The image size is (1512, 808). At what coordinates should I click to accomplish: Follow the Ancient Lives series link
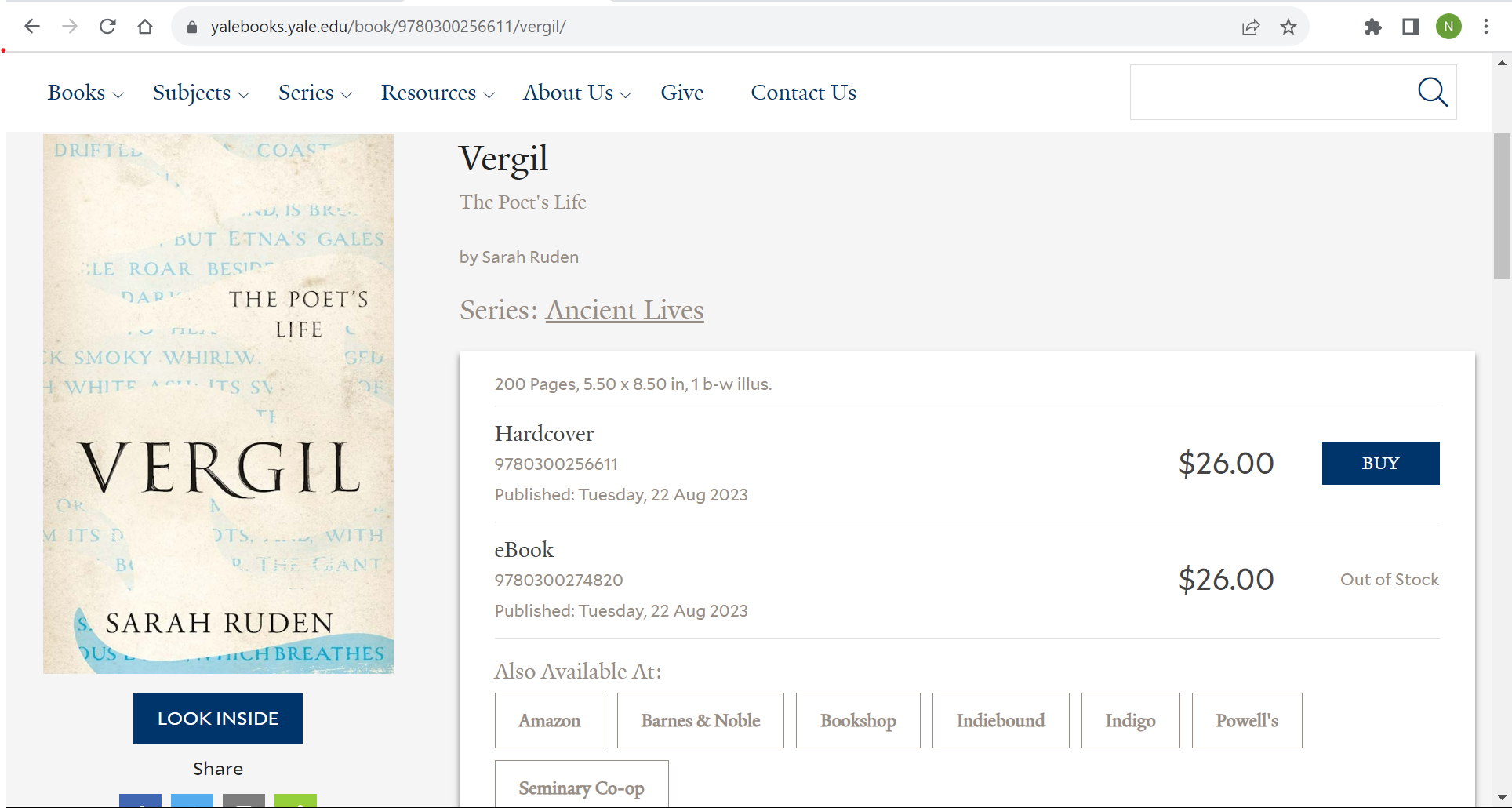pos(624,310)
